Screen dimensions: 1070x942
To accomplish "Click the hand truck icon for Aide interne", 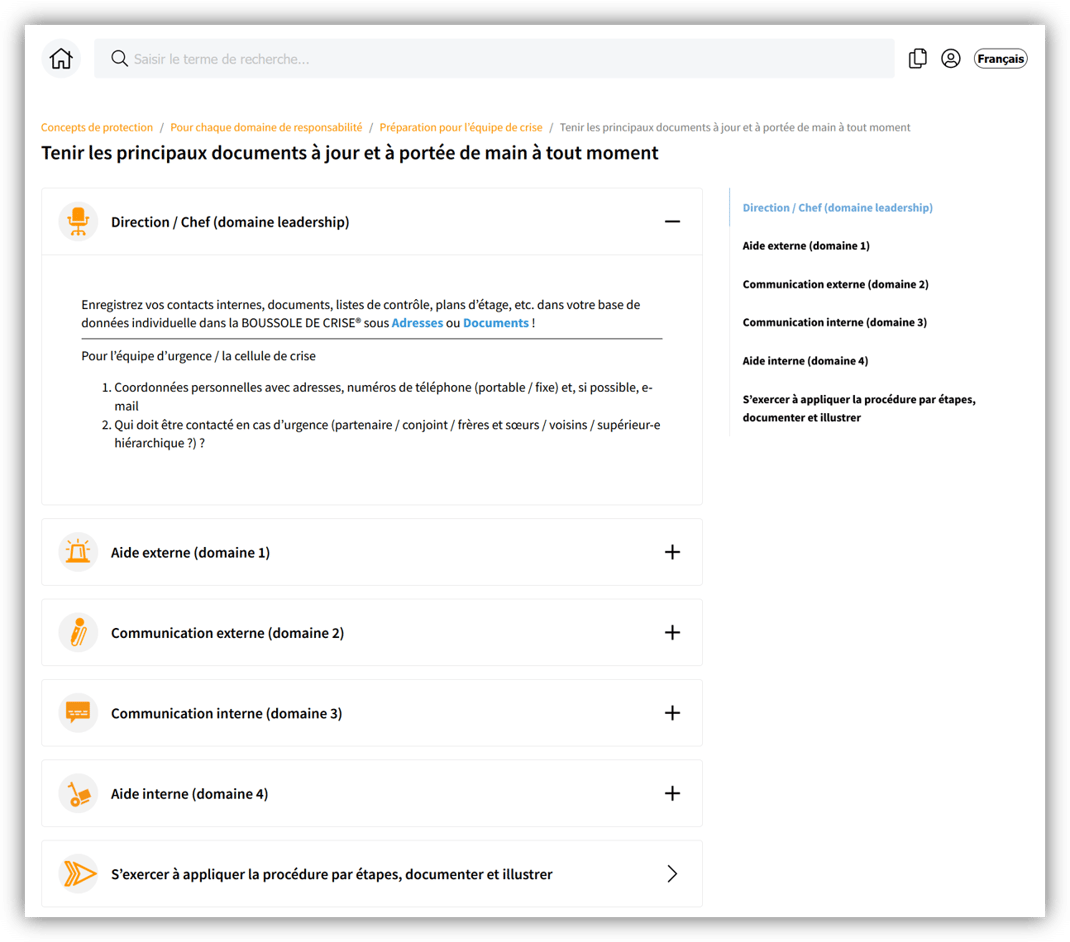I will [x=78, y=794].
